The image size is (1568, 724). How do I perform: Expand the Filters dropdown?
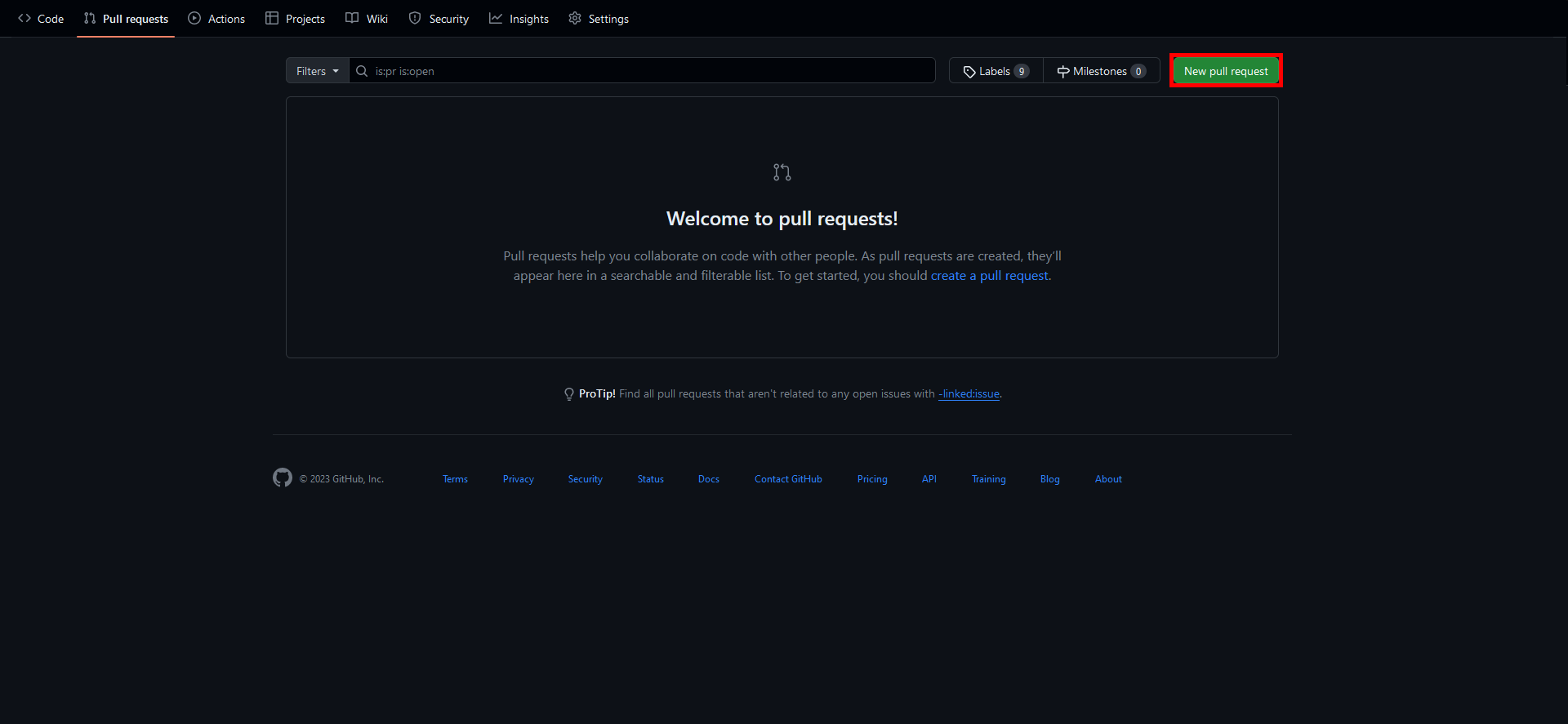pos(317,71)
